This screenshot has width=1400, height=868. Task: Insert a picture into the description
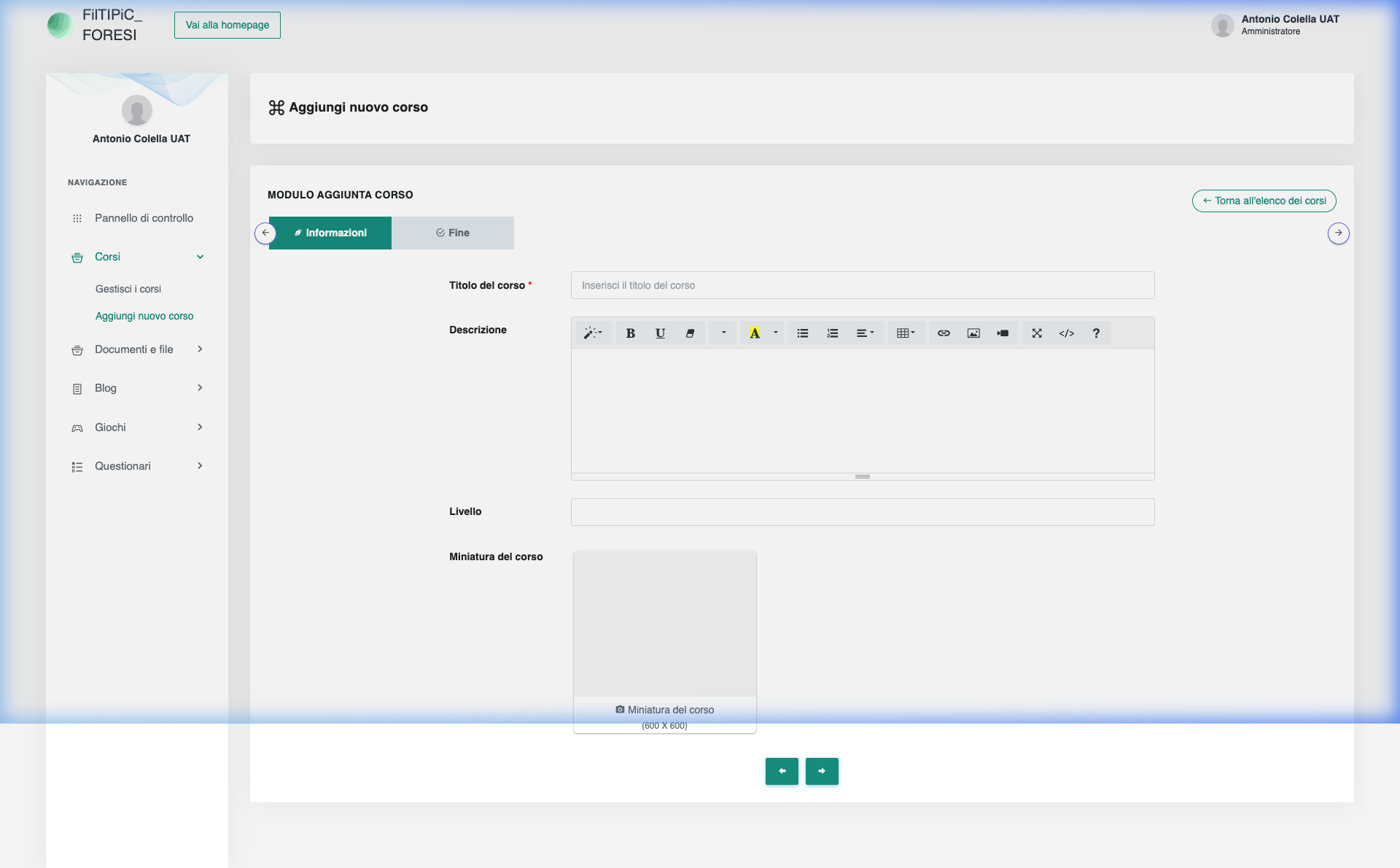pyautogui.click(x=973, y=333)
